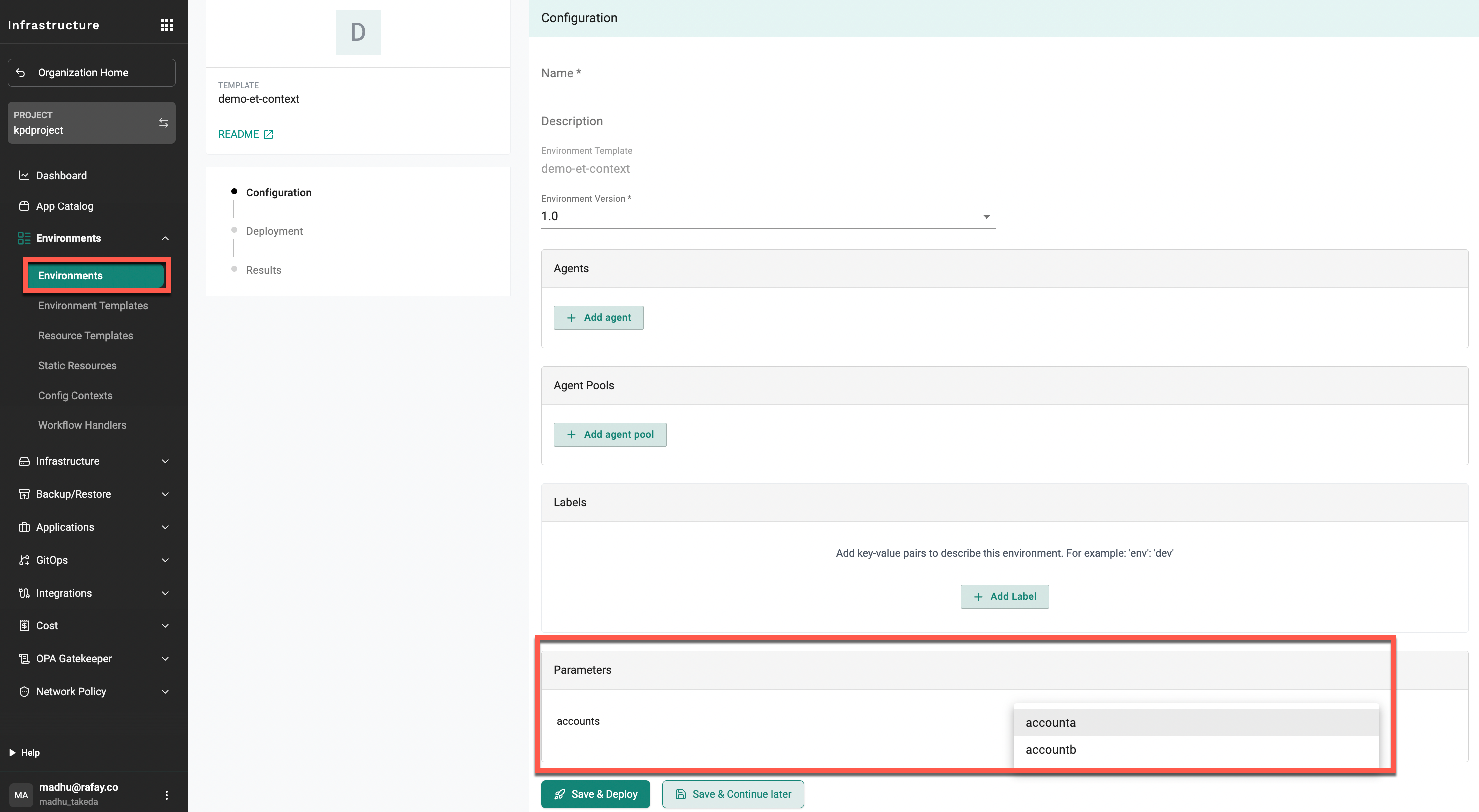The height and width of the screenshot is (812, 1479).
Task: Click the Save & Deploy button
Action: [595, 794]
